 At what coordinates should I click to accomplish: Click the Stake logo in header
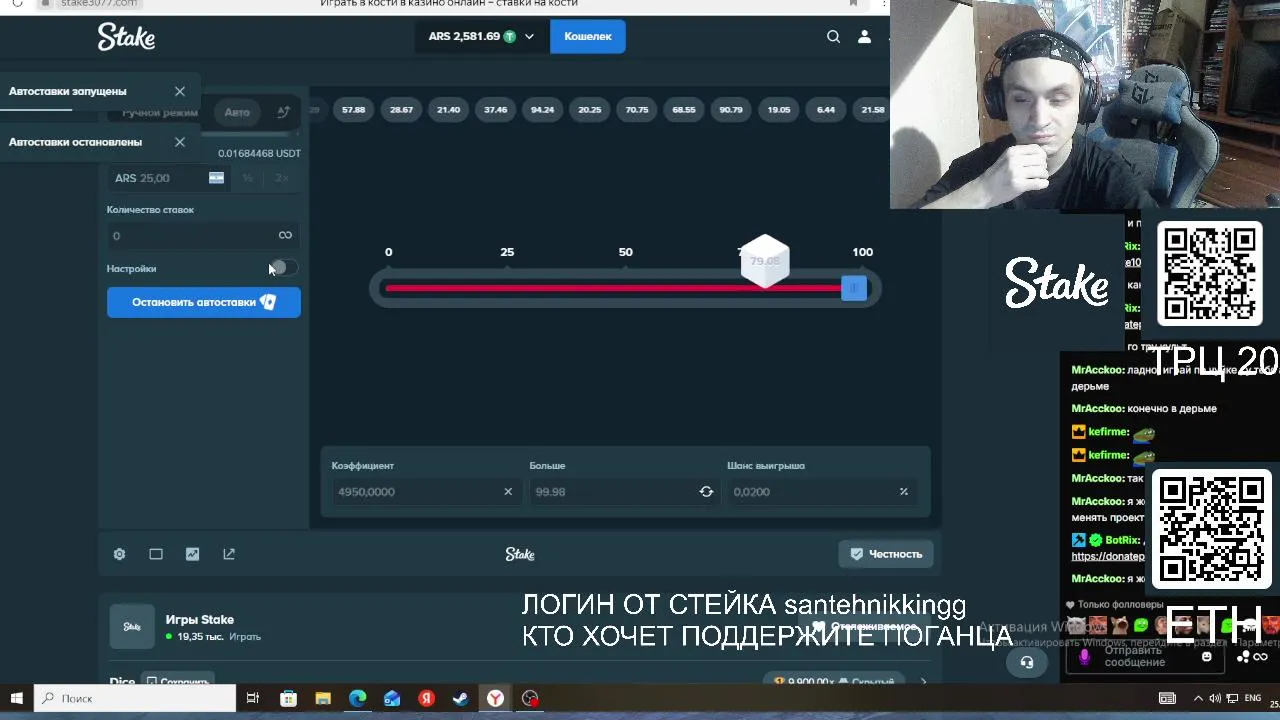coord(126,37)
